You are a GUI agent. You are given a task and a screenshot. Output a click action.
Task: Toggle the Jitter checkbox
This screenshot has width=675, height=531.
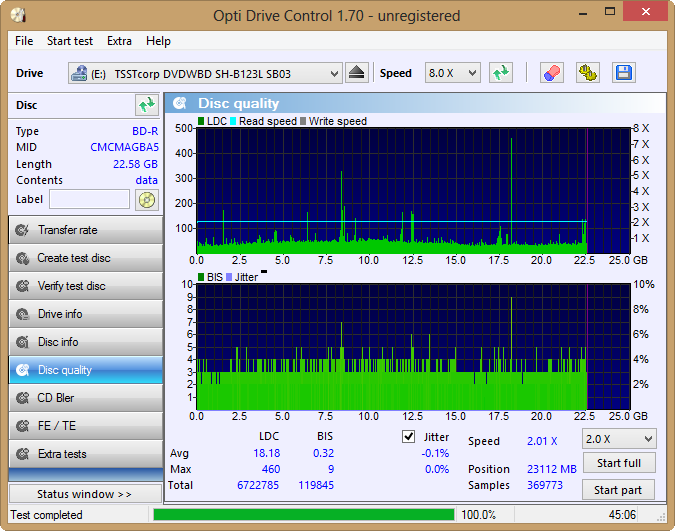(408, 437)
